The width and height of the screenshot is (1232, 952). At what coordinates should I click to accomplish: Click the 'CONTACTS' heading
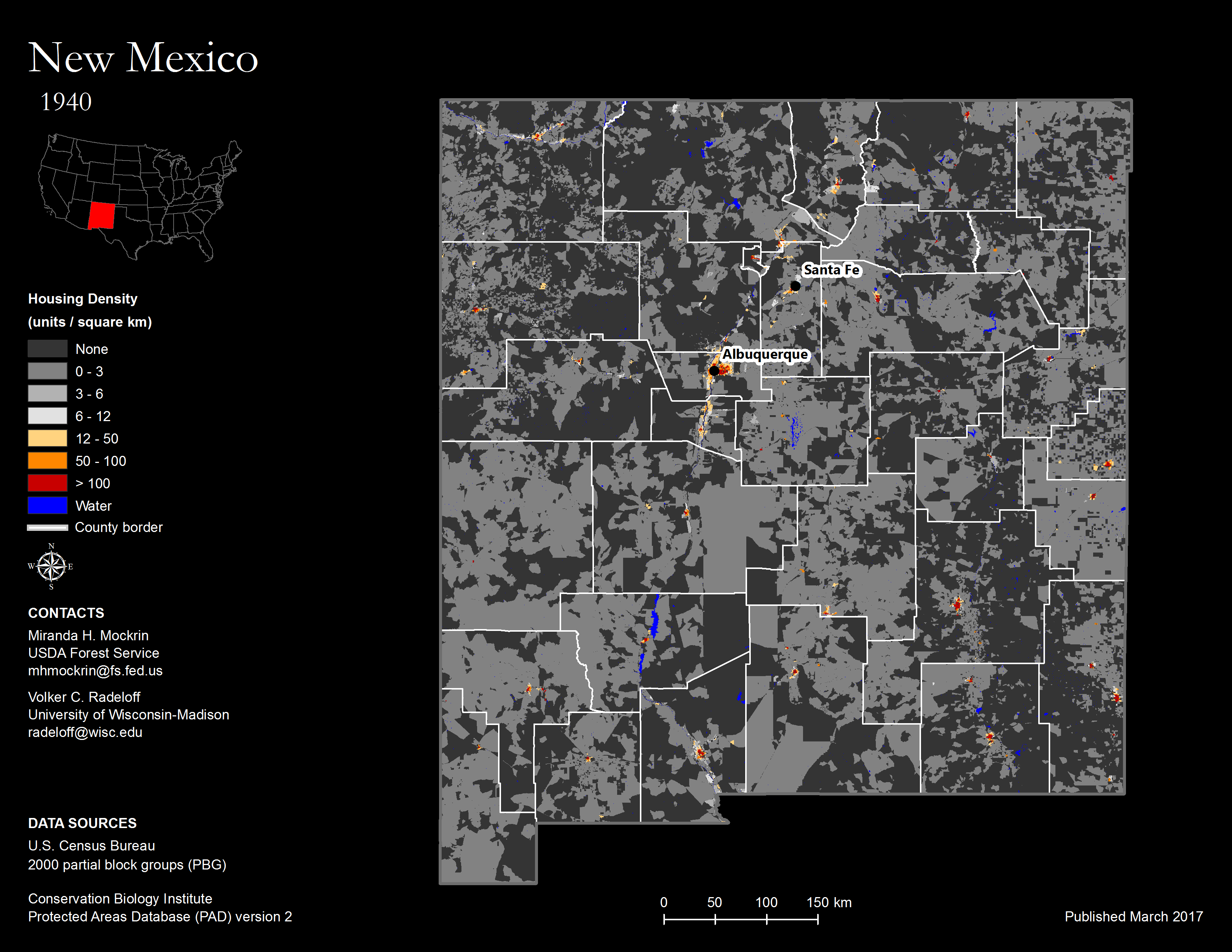pos(66,613)
